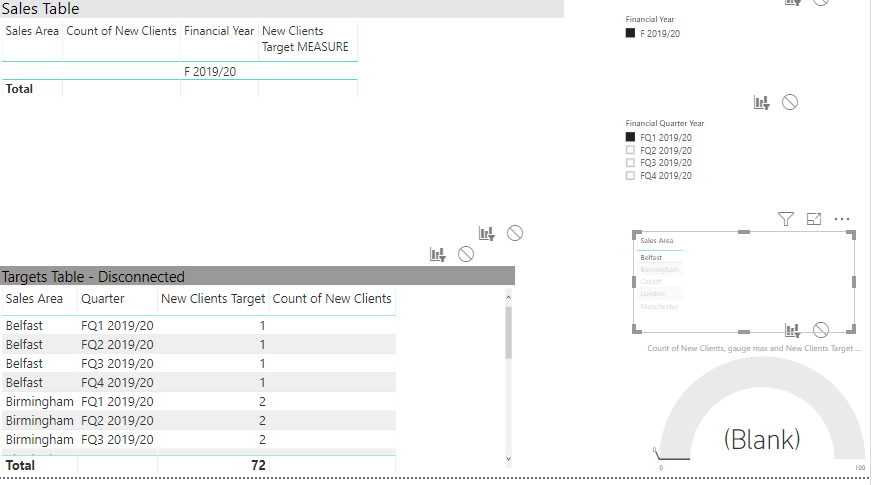Click Financial Quarter Year slicer header
Screen dimensions: 877x485
click(665, 123)
